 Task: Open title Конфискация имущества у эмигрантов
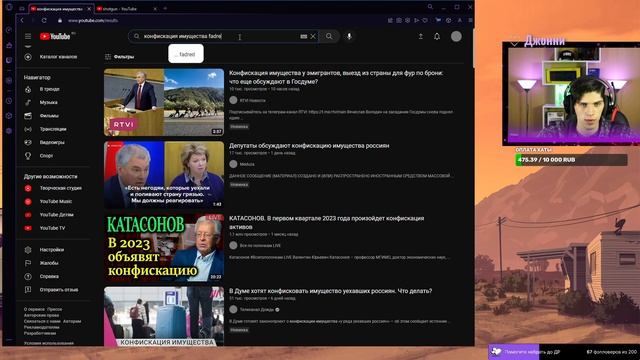[x=336, y=77]
